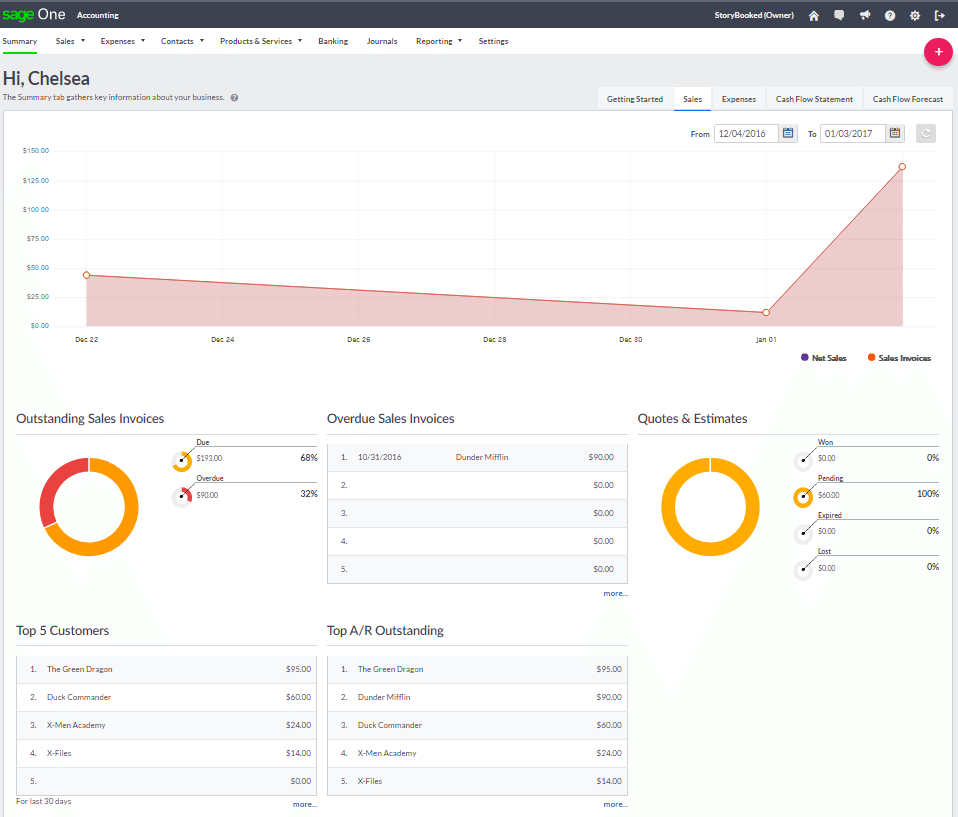The height and width of the screenshot is (817, 958).
Task: Click the sign out icon
Action: coord(940,15)
